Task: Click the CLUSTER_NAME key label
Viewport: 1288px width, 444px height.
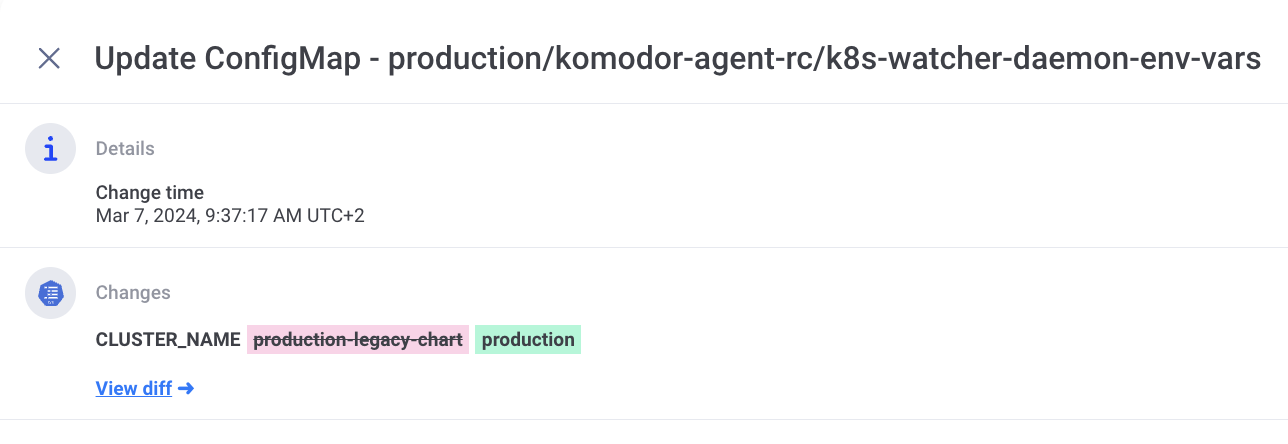Action: (x=168, y=339)
